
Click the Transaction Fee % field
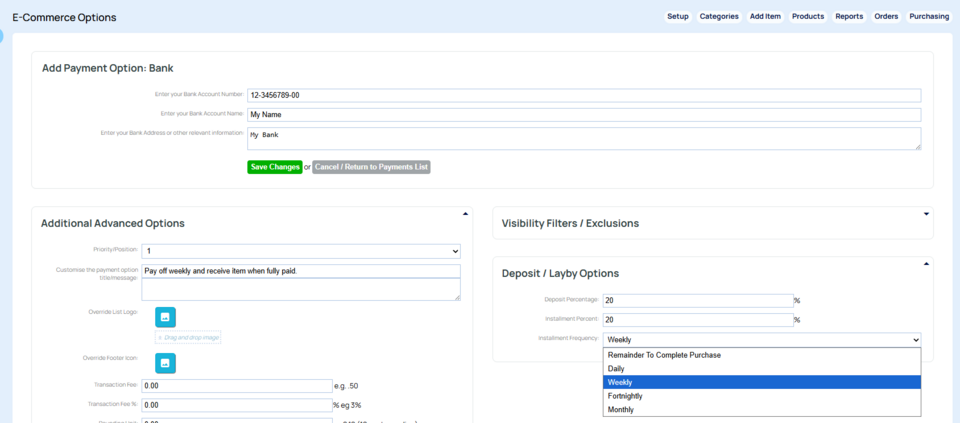click(x=237, y=405)
